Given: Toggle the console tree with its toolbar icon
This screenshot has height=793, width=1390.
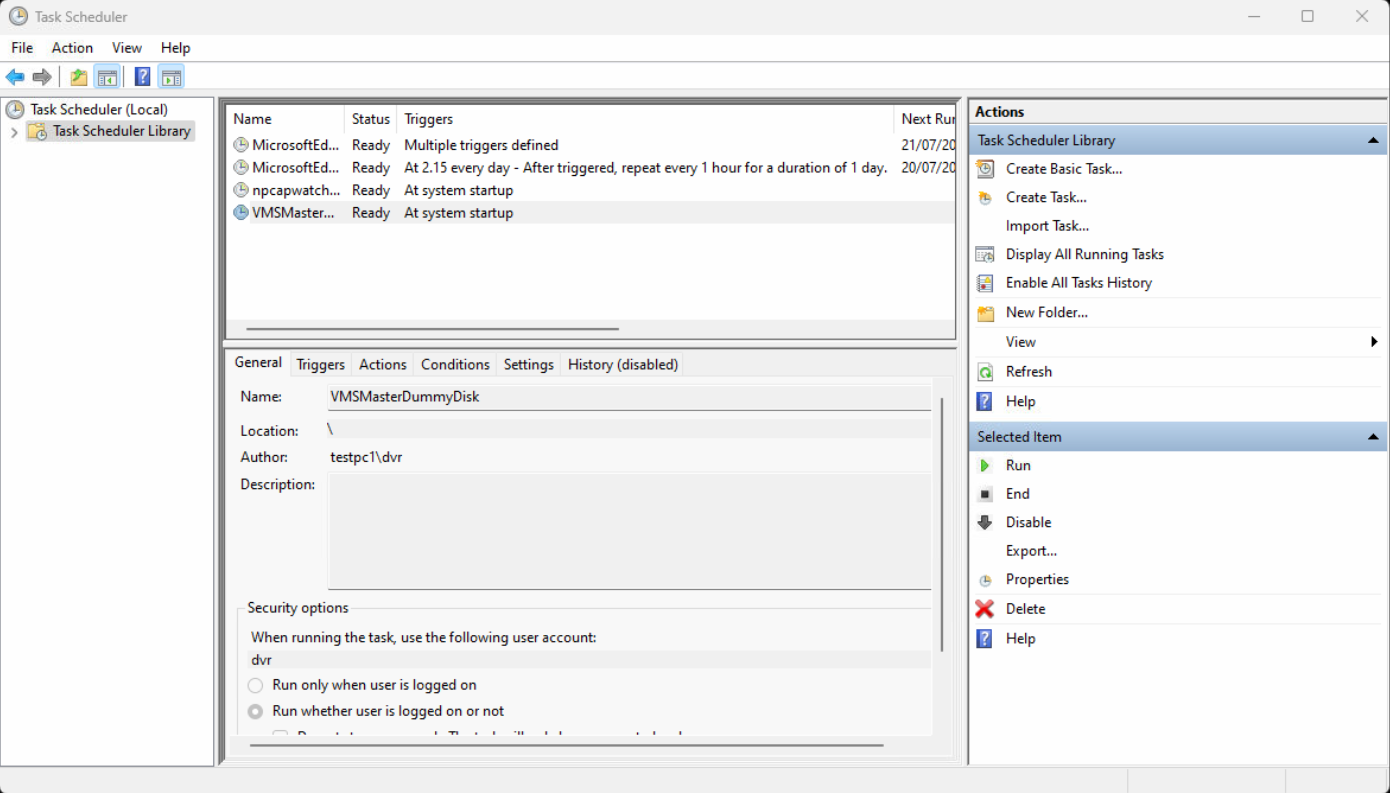Looking at the screenshot, I should (107, 76).
